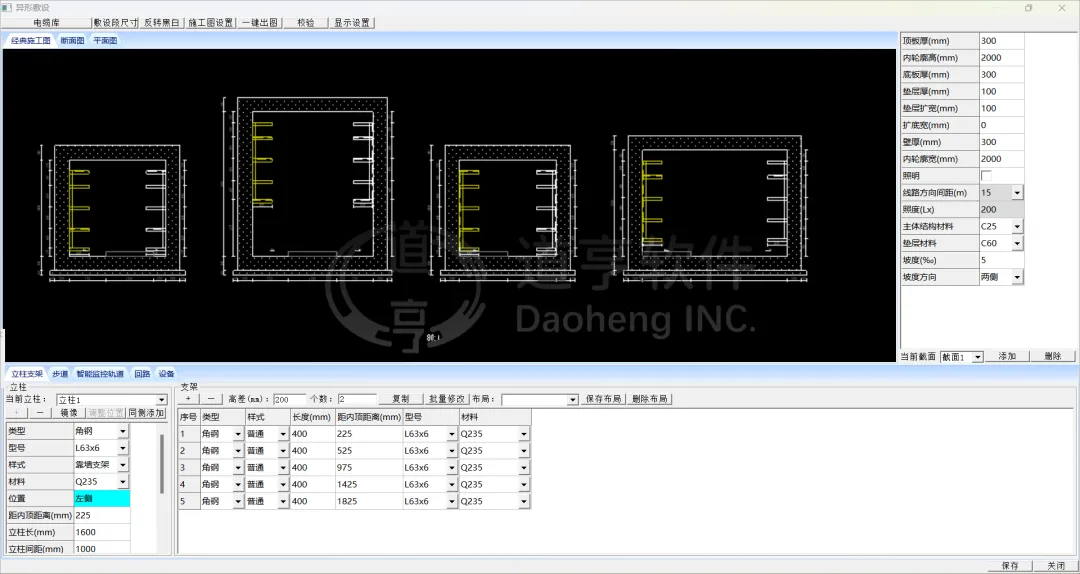Enable the 照明 checkbox
Viewport: 1080px width, 574px height.
pos(987,175)
